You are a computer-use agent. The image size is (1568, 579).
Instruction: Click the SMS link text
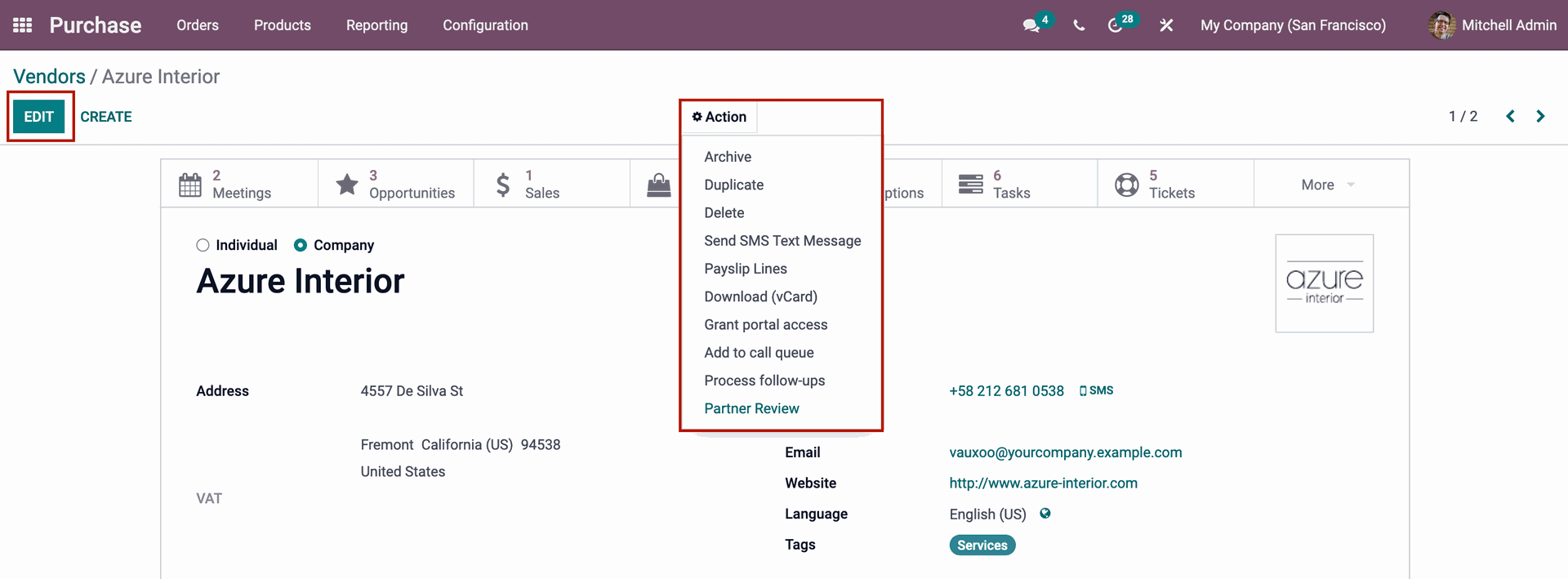tap(1101, 391)
